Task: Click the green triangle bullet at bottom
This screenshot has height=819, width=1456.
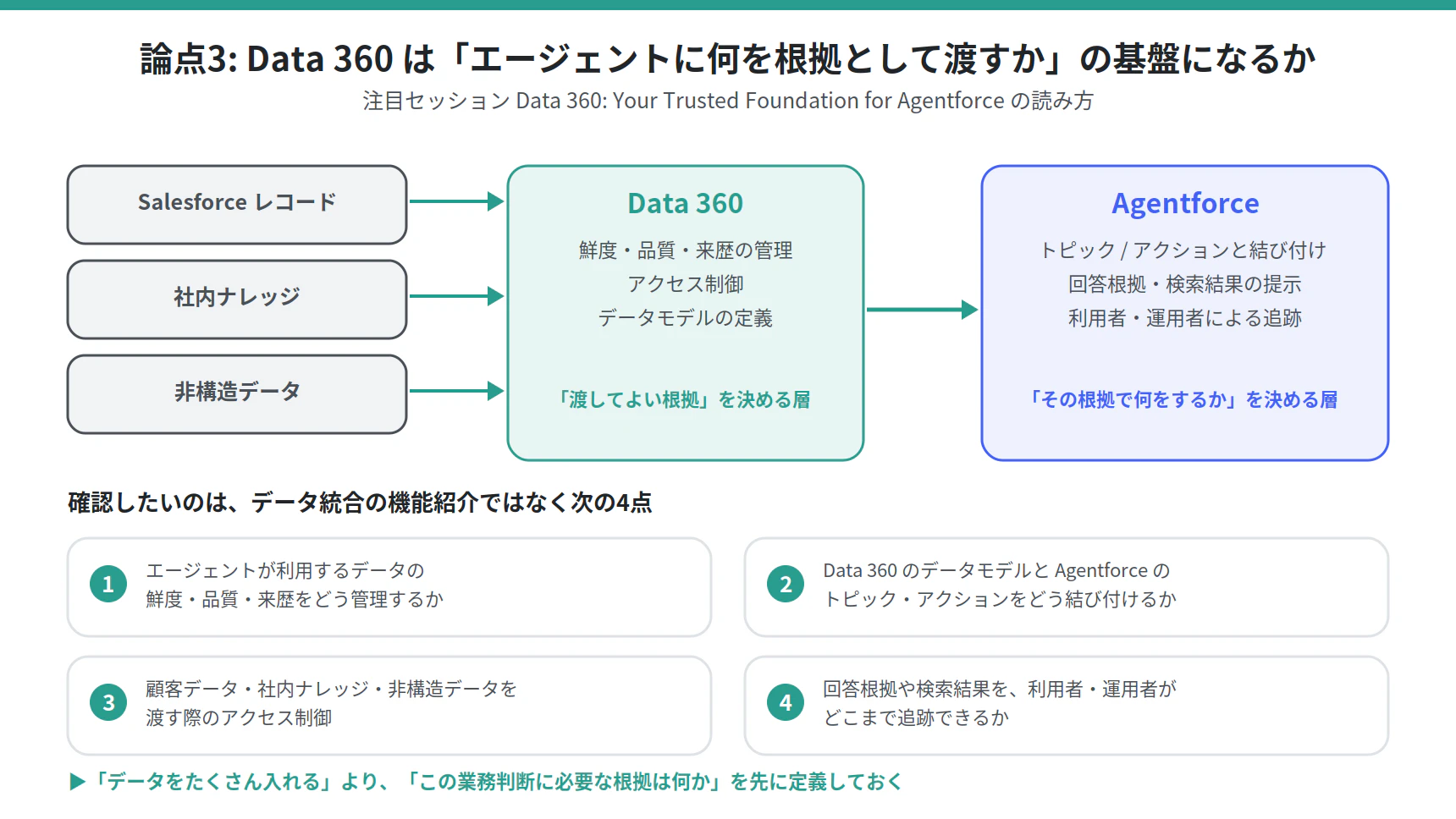Action: (x=77, y=782)
